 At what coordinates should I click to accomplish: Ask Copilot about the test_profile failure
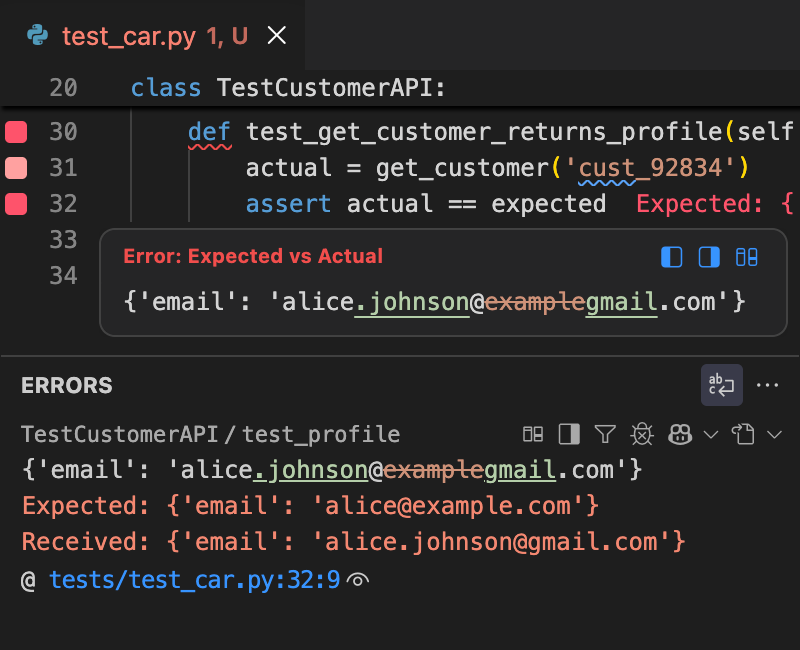[680, 434]
